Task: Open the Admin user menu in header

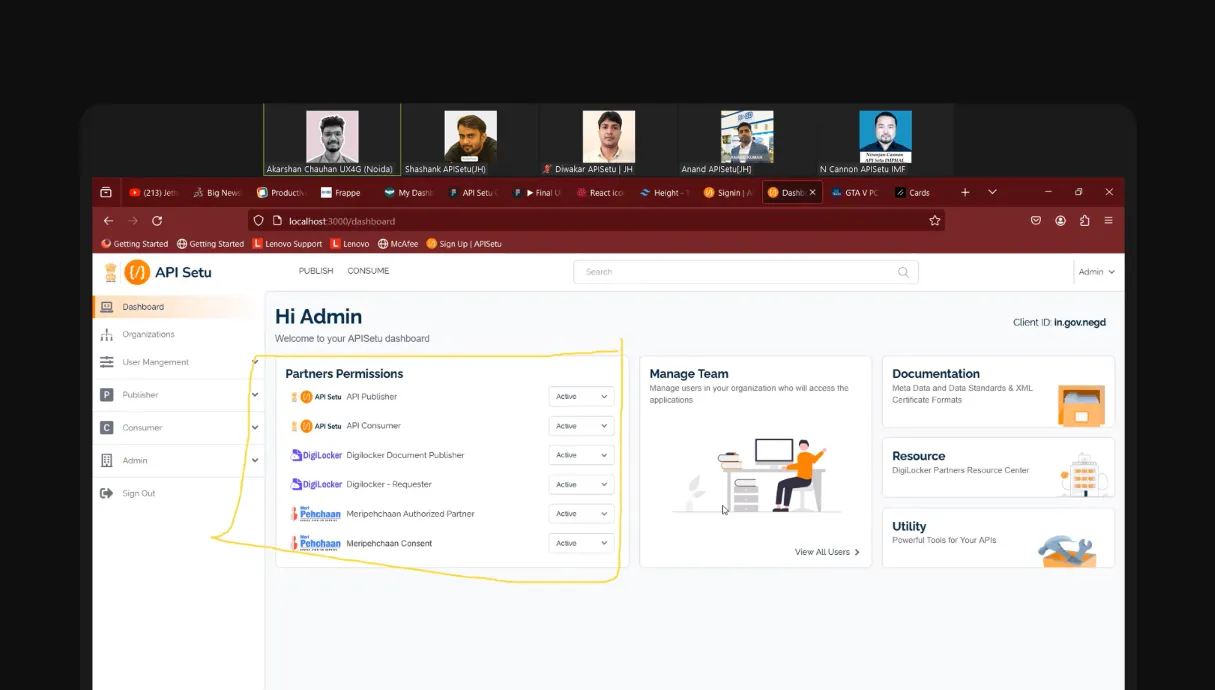Action: click(1096, 272)
